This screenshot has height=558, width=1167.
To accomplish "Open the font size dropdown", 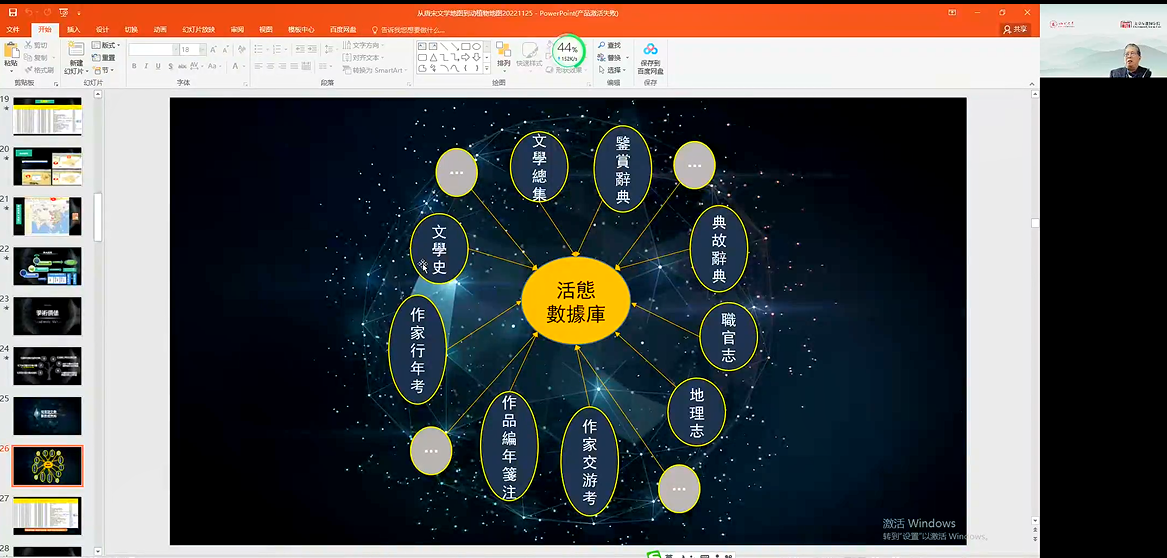I will pos(200,49).
